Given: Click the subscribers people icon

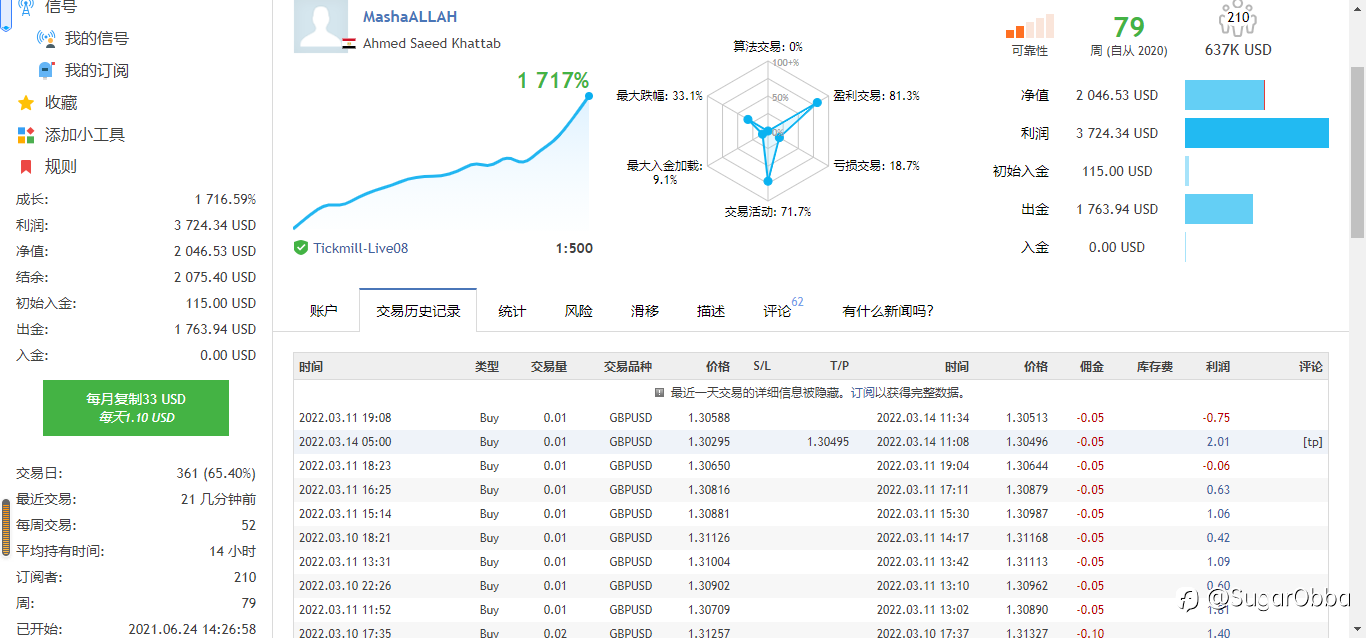Looking at the screenshot, I should point(1238,18).
